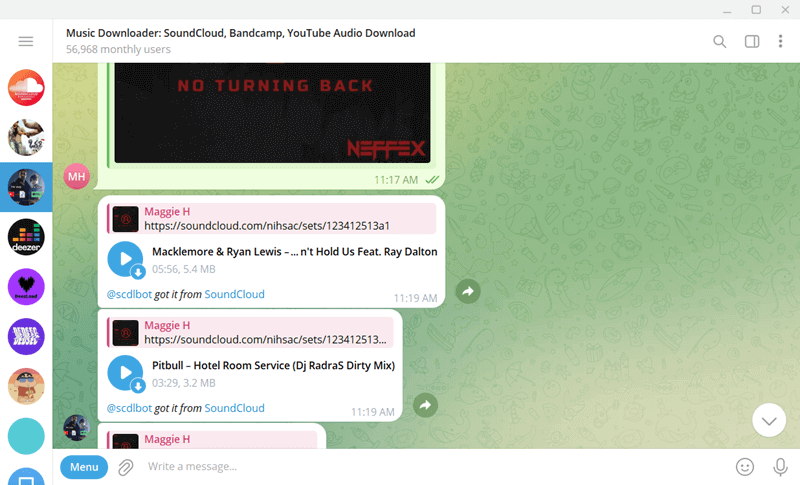
Task: Open the three-dot chat options menu
Action: (x=780, y=41)
